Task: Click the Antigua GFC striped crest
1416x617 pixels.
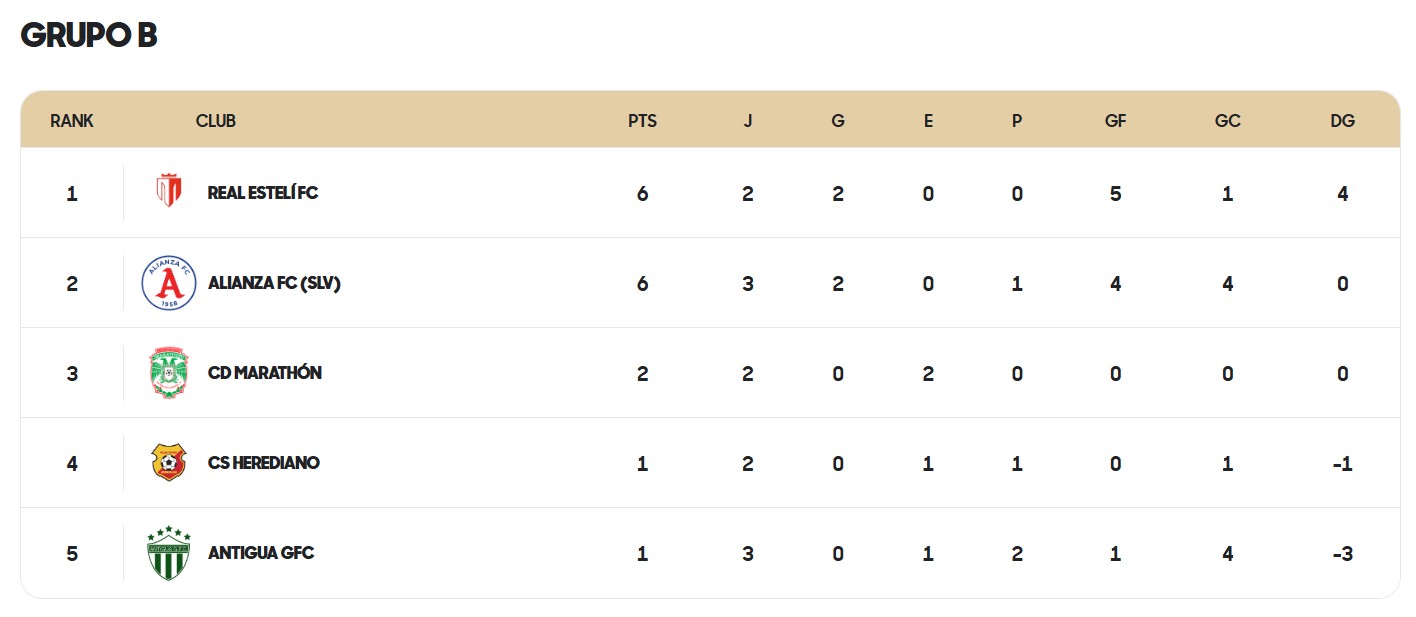Action: [x=169, y=553]
